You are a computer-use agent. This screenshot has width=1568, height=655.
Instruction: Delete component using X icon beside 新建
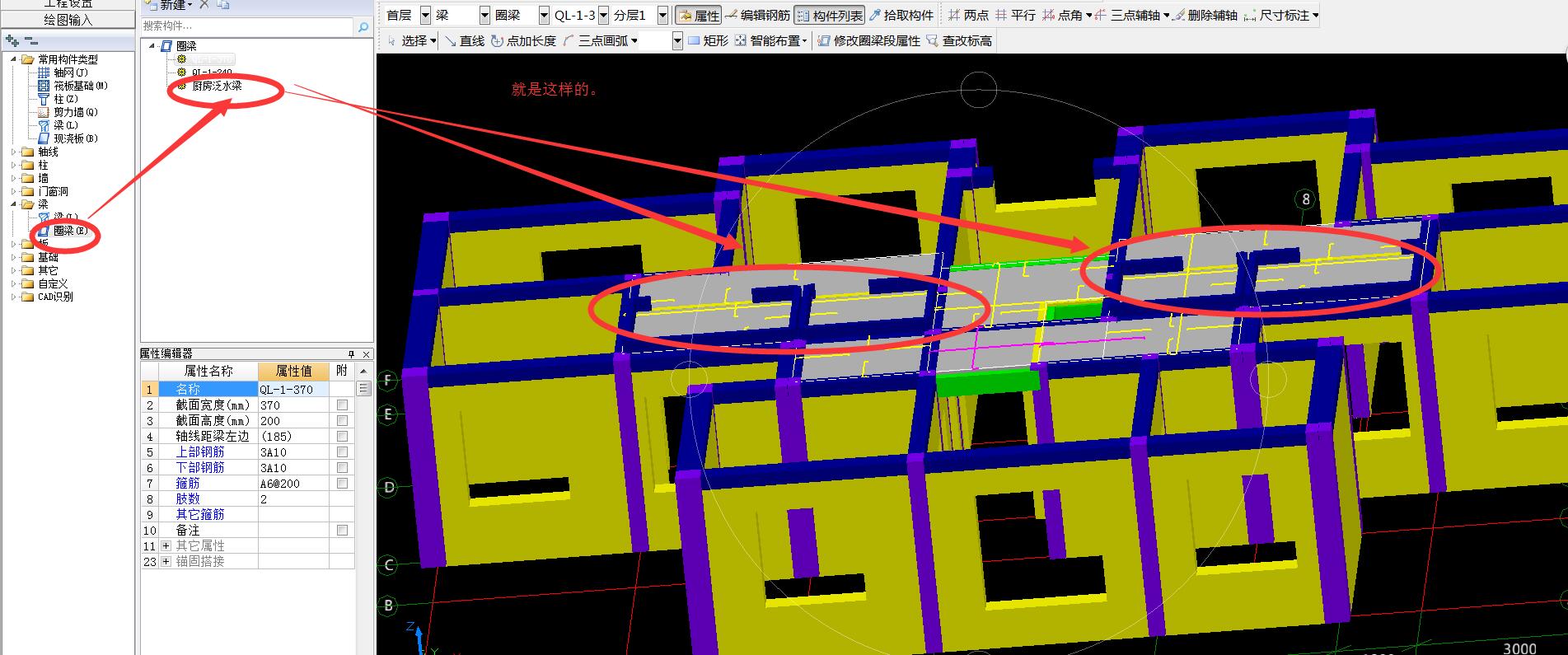[x=204, y=5]
